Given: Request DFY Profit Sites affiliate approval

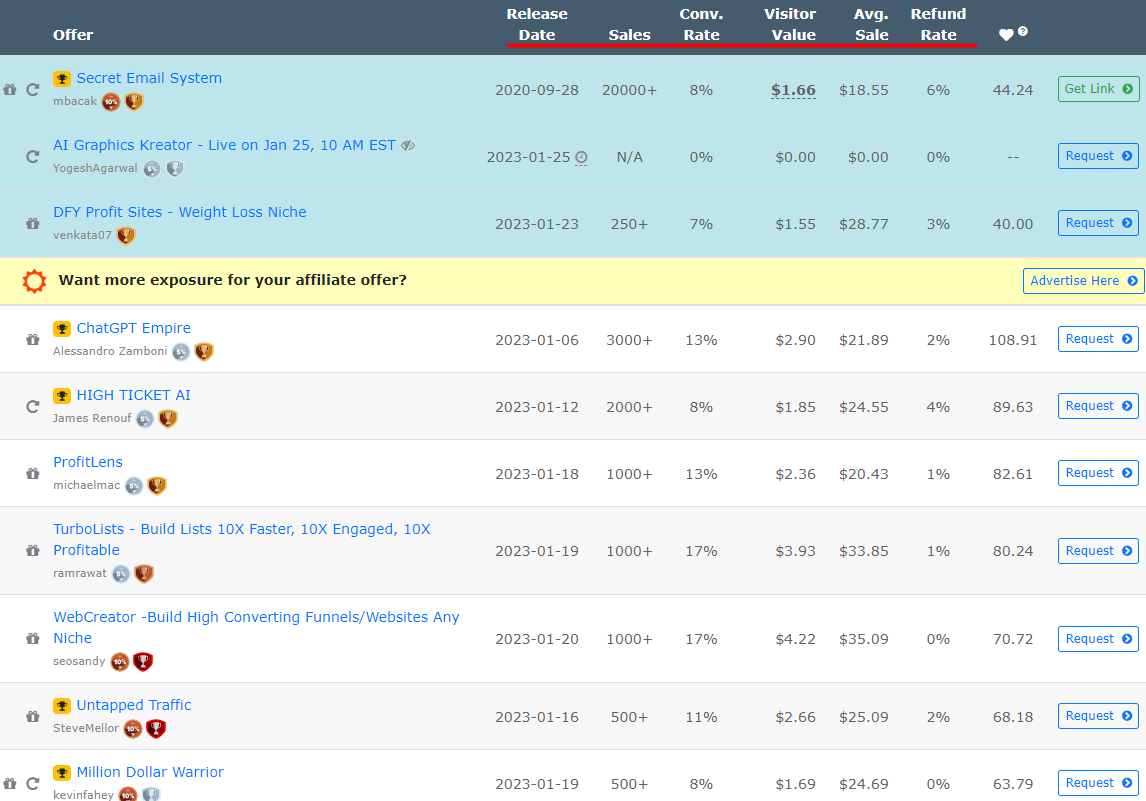Looking at the screenshot, I should tap(1098, 223).
